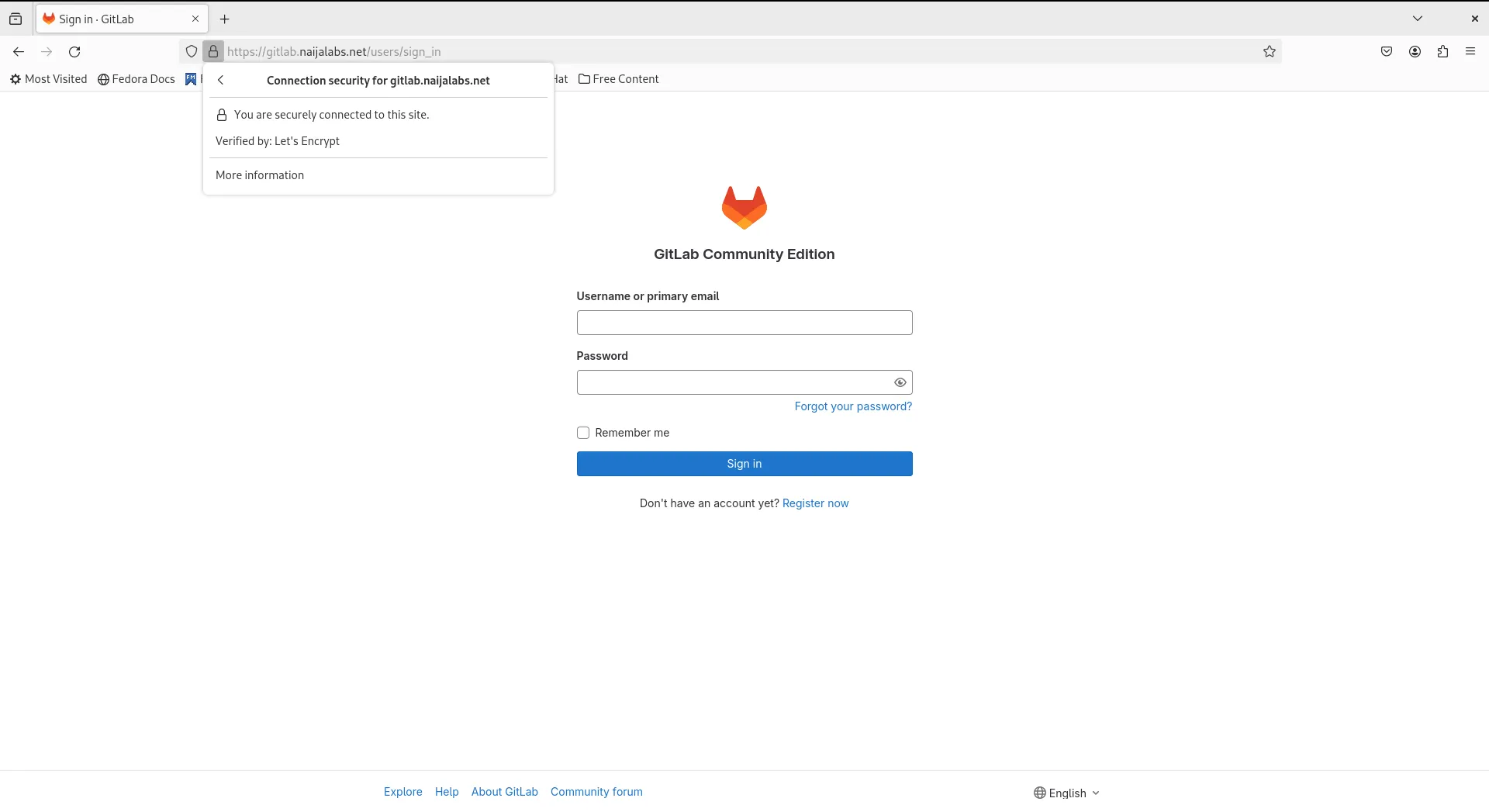Viewport: 1489px width, 812px height.
Task: Click 'GitLab Community Edition' heading
Action: point(744,254)
